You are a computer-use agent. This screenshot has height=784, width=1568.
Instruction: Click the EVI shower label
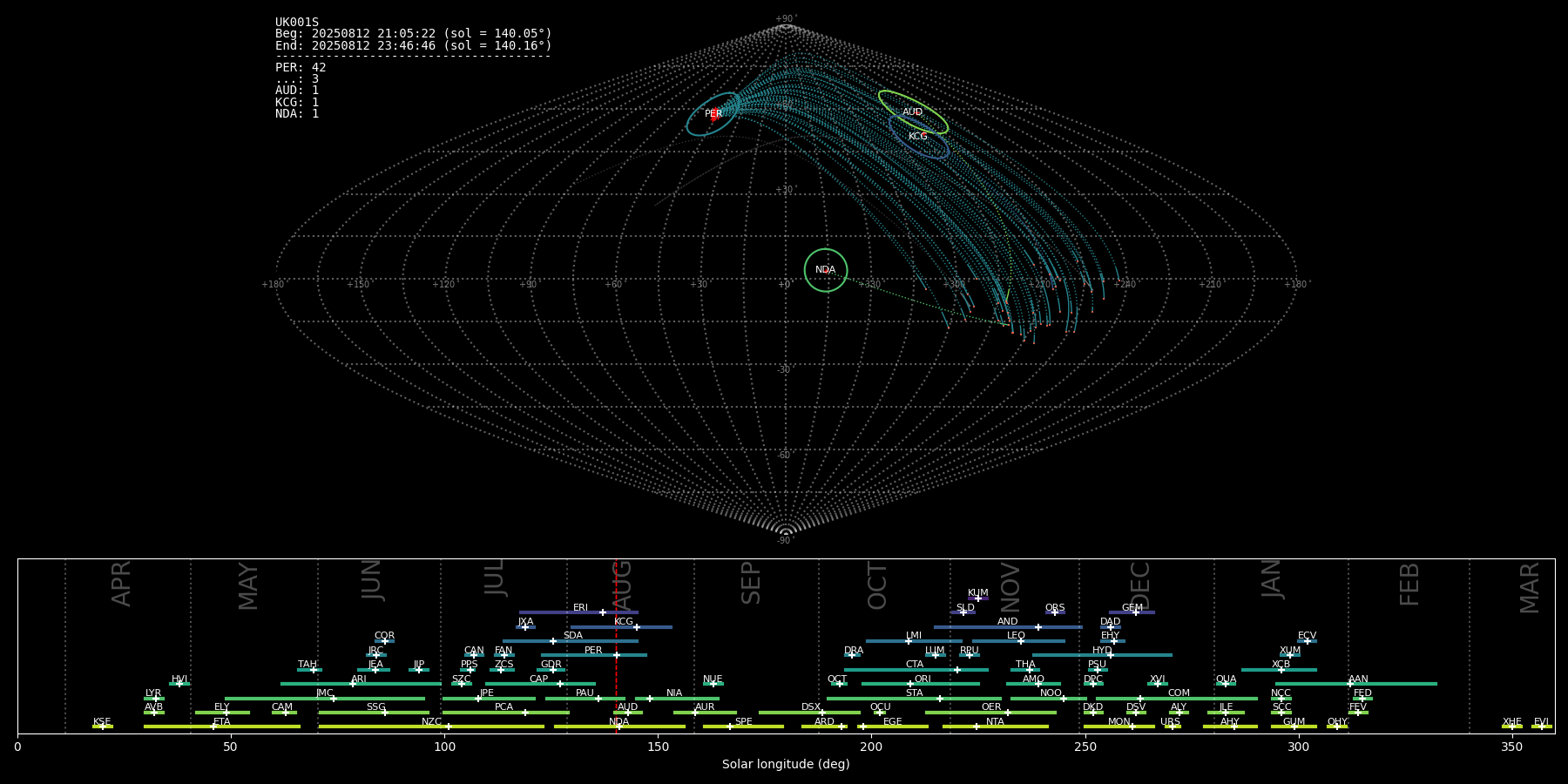pos(1542,722)
